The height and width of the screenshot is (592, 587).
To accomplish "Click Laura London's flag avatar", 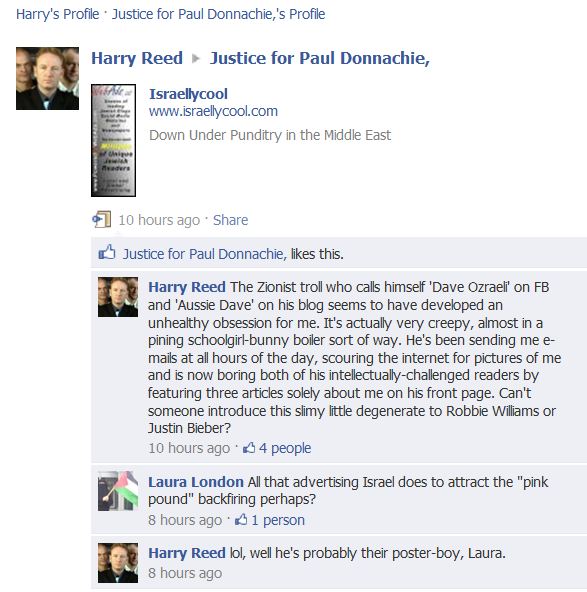I will [x=118, y=491].
